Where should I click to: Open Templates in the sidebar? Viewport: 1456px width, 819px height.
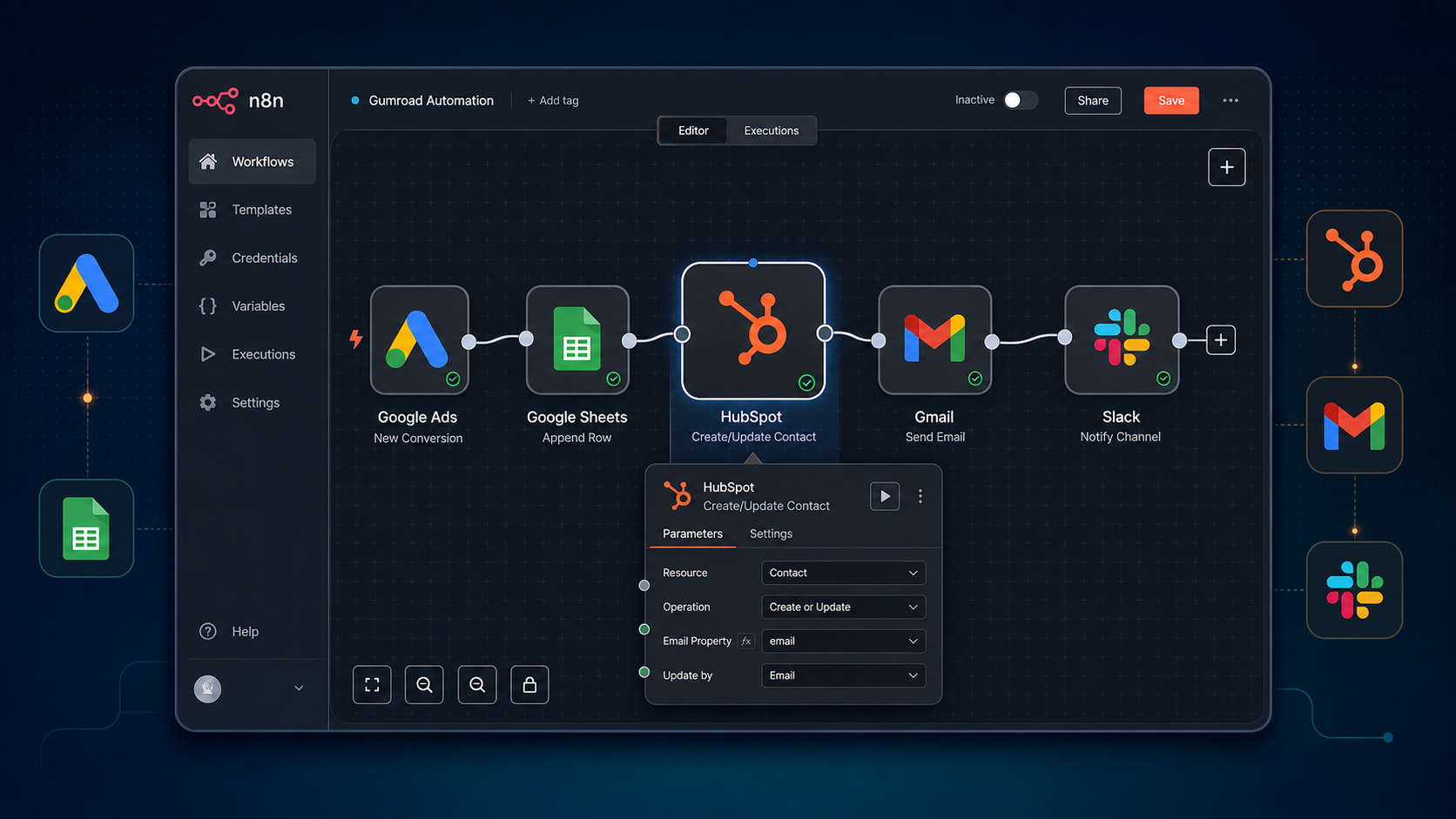coord(252,210)
